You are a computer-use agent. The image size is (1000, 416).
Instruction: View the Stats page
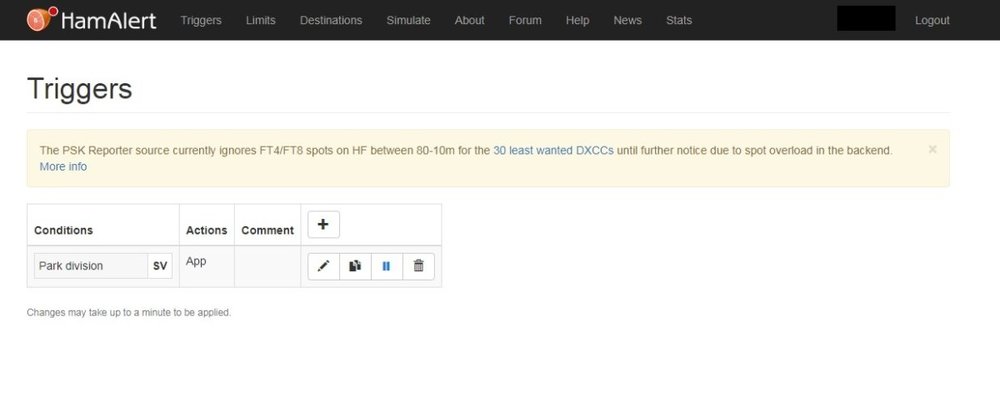tap(679, 20)
